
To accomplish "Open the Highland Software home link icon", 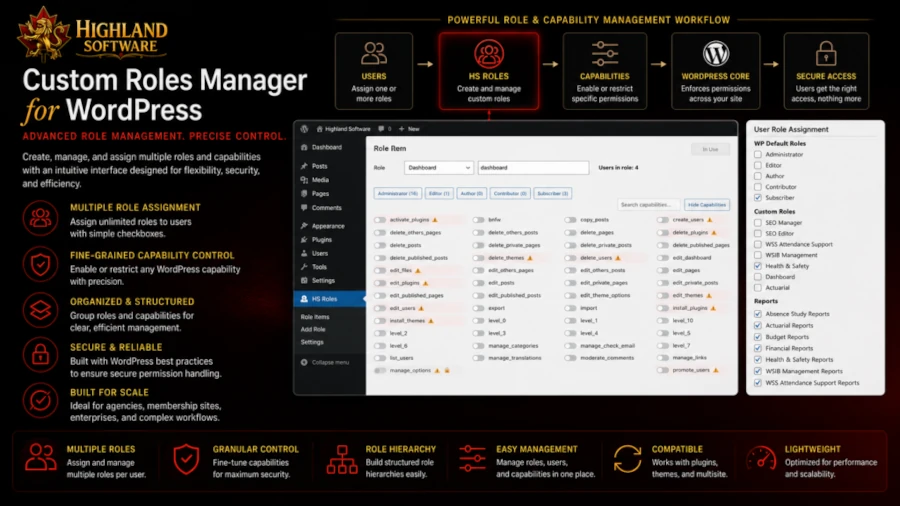I will point(320,129).
